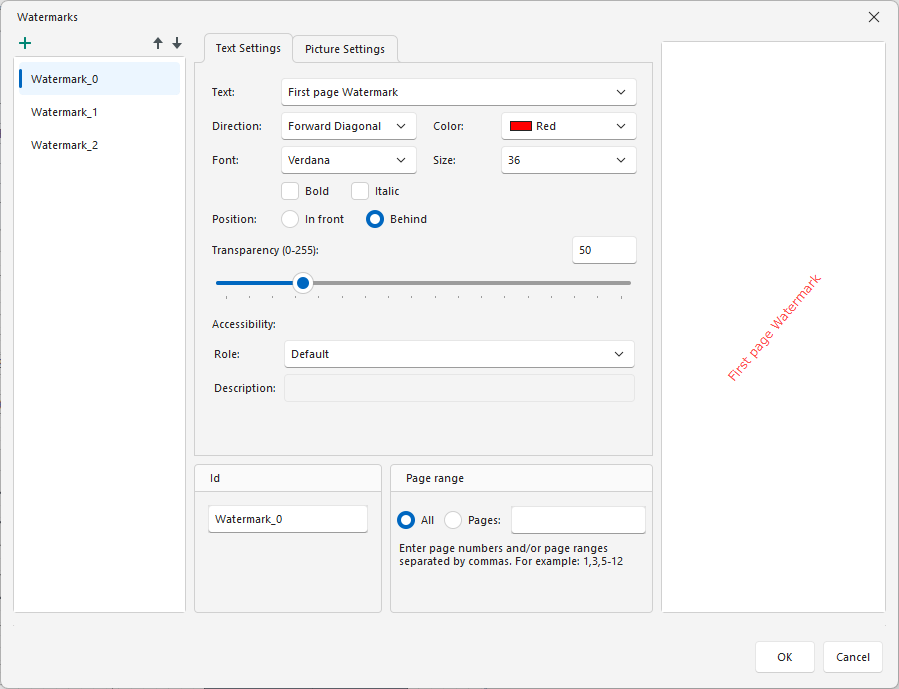Dismiss the dialog with the Cancel button

[852, 657]
